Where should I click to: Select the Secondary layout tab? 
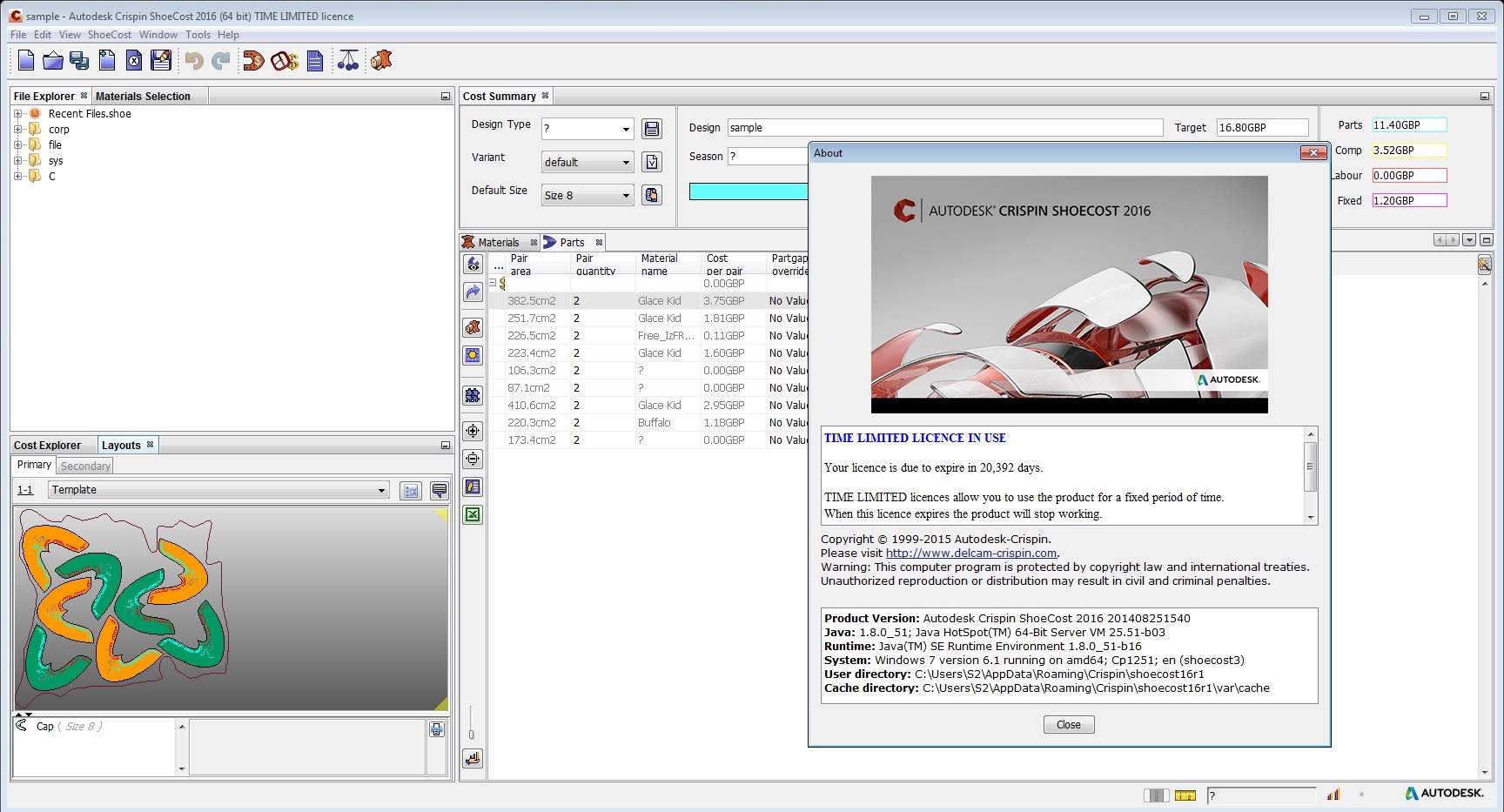85,466
